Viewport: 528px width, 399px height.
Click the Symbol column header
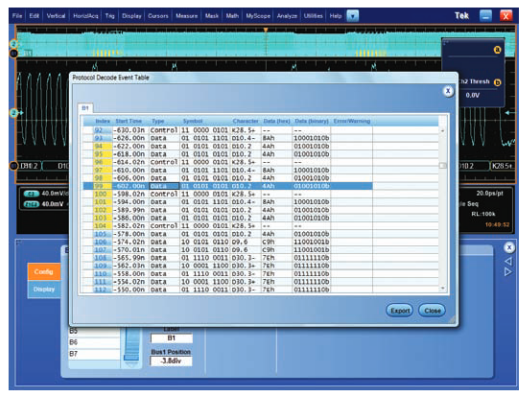pos(193,121)
